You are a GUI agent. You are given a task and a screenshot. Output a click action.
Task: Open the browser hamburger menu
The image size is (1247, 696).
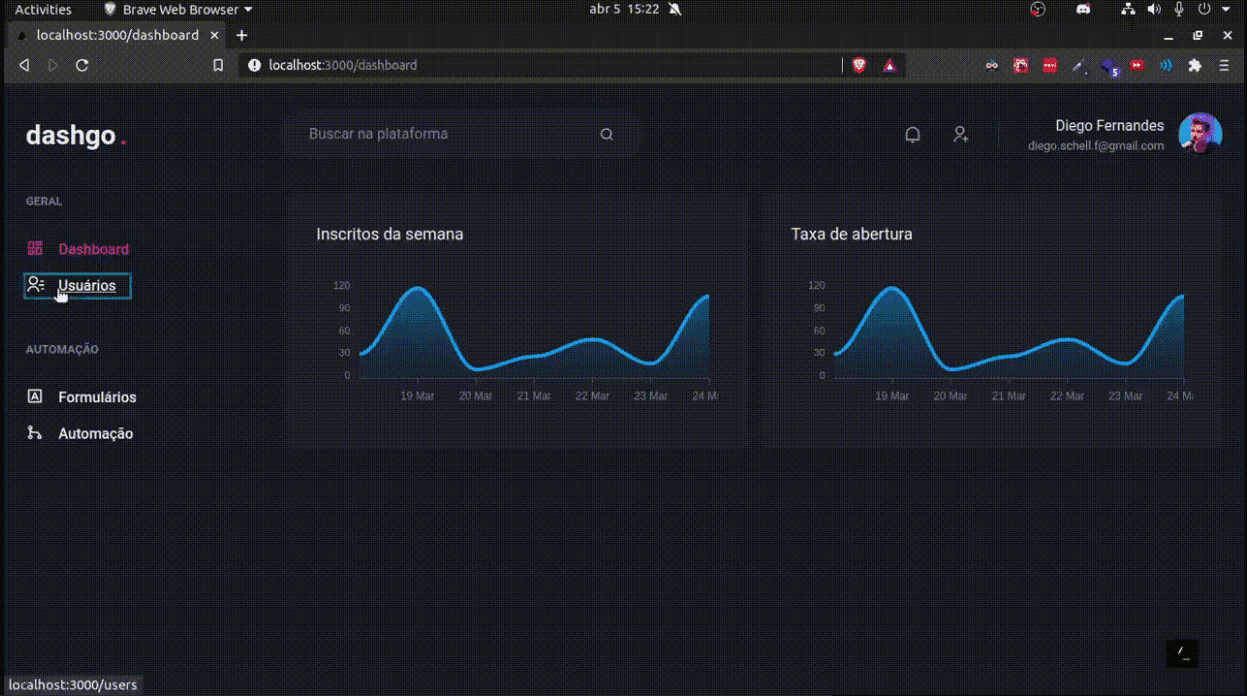(x=1224, y=65)
